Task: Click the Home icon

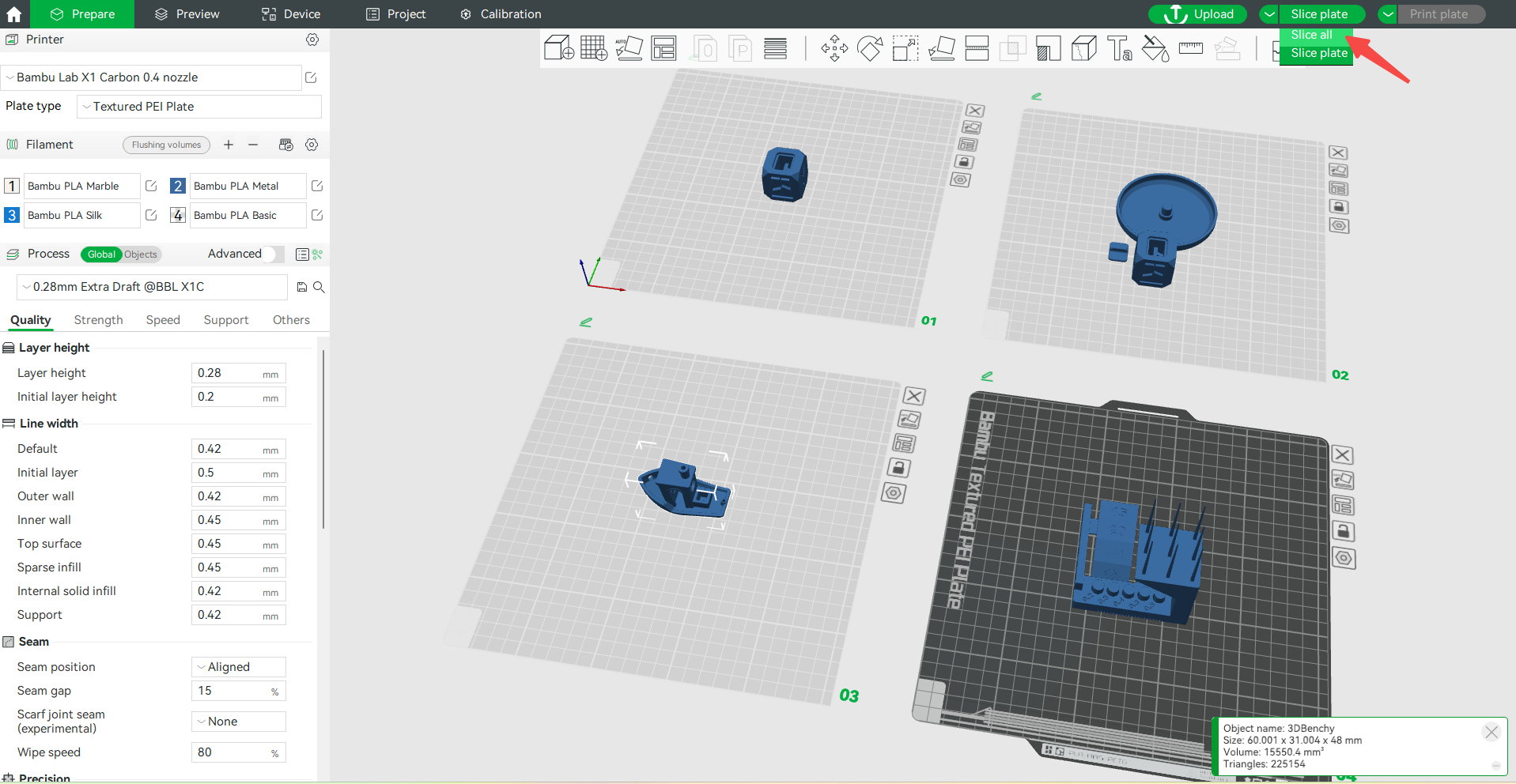Action: 14,14
